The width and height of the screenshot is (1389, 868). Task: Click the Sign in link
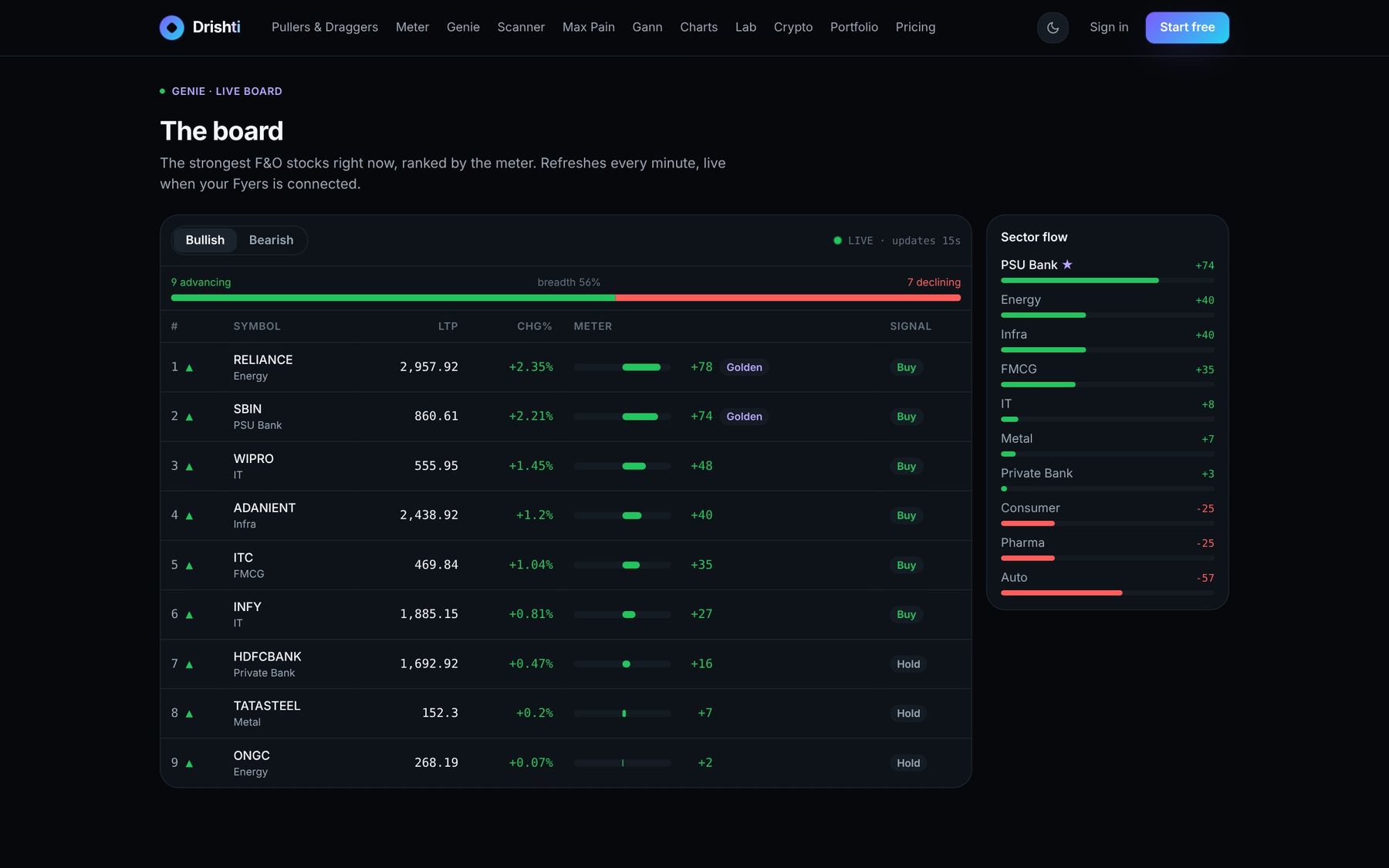(1109, 27)
